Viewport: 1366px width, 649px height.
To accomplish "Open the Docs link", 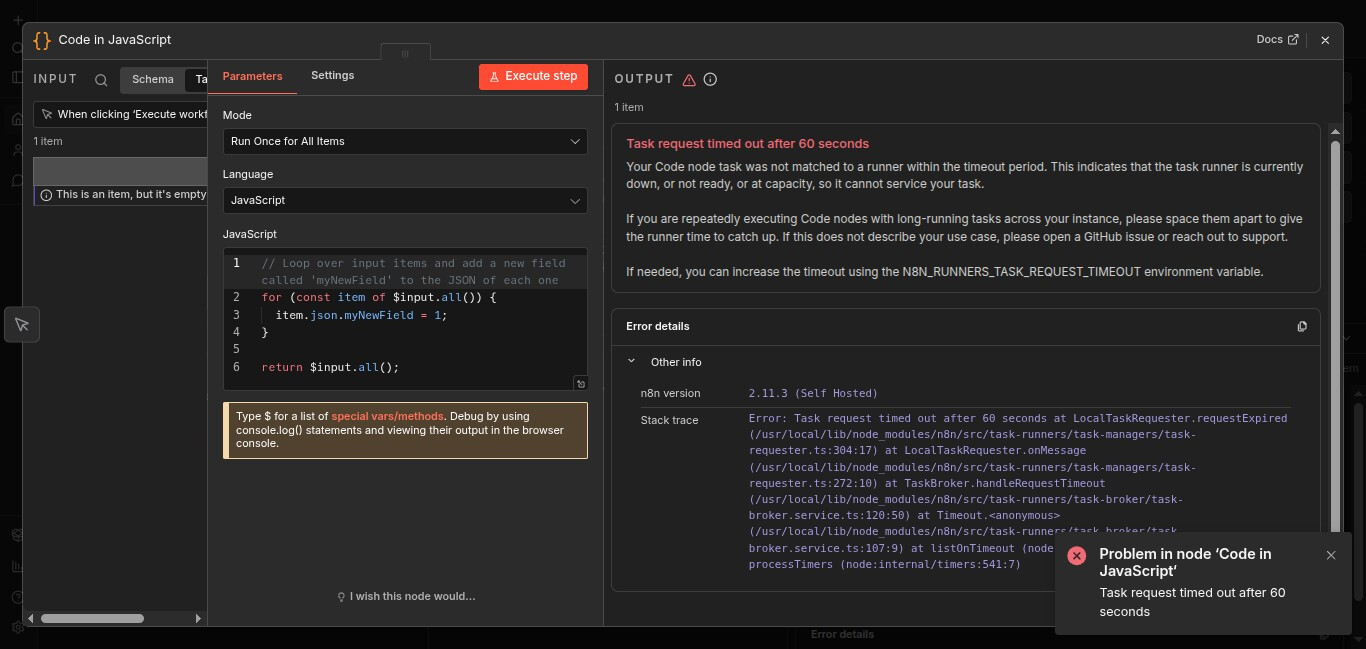I will click(1277, 40).
